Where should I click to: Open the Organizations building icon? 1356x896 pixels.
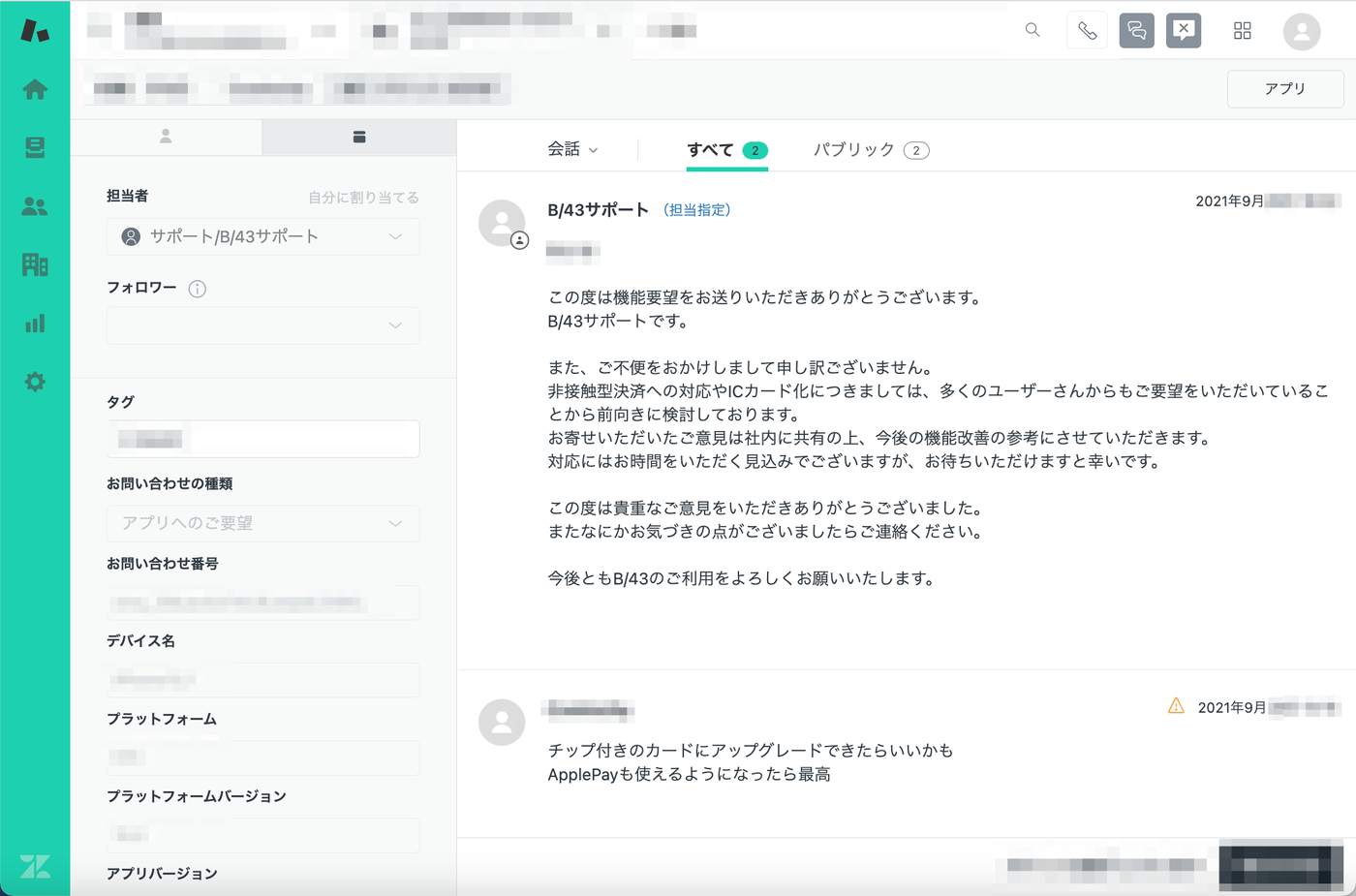pyautogui.click(x=35, y=264)
